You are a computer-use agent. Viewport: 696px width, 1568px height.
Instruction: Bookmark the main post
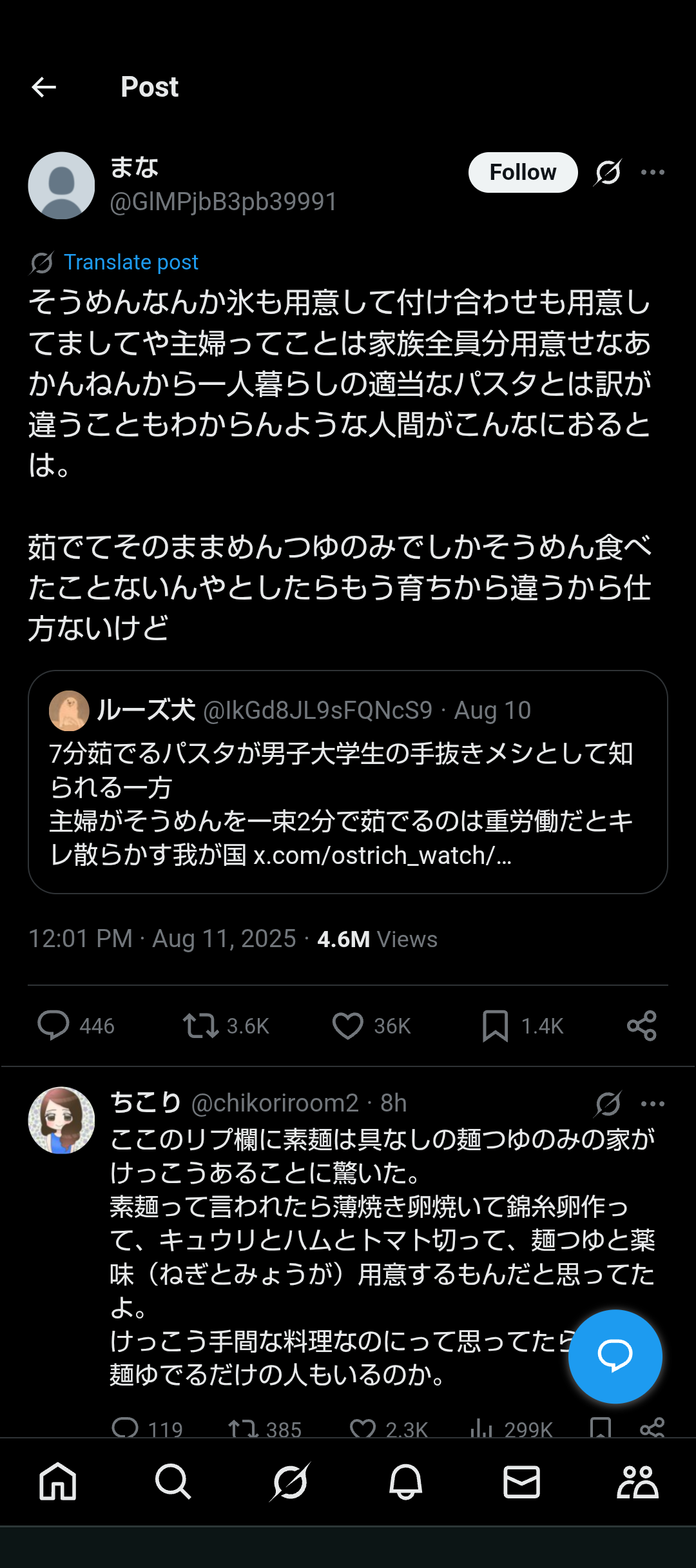tap(495, 1025)
